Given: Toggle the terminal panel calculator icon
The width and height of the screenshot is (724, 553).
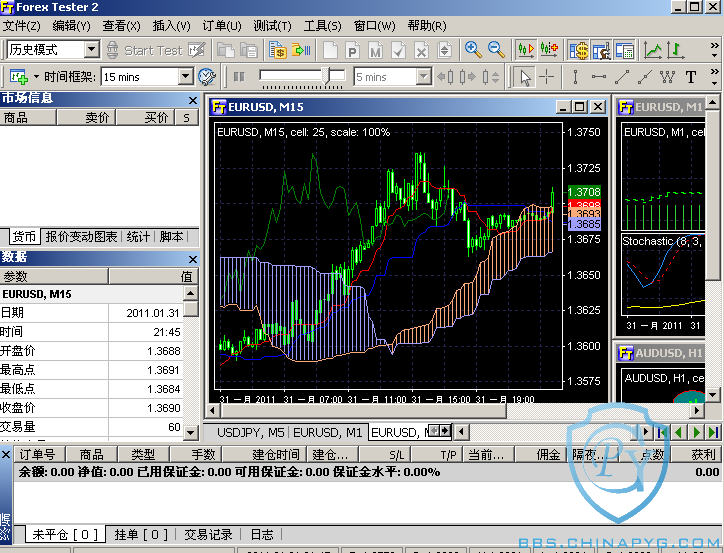Looking at the screenshot, I should coord(624,50).
